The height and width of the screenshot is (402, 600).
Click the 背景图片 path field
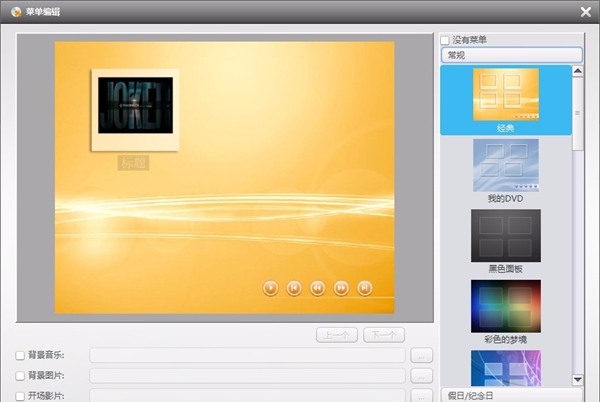point(247,376)
